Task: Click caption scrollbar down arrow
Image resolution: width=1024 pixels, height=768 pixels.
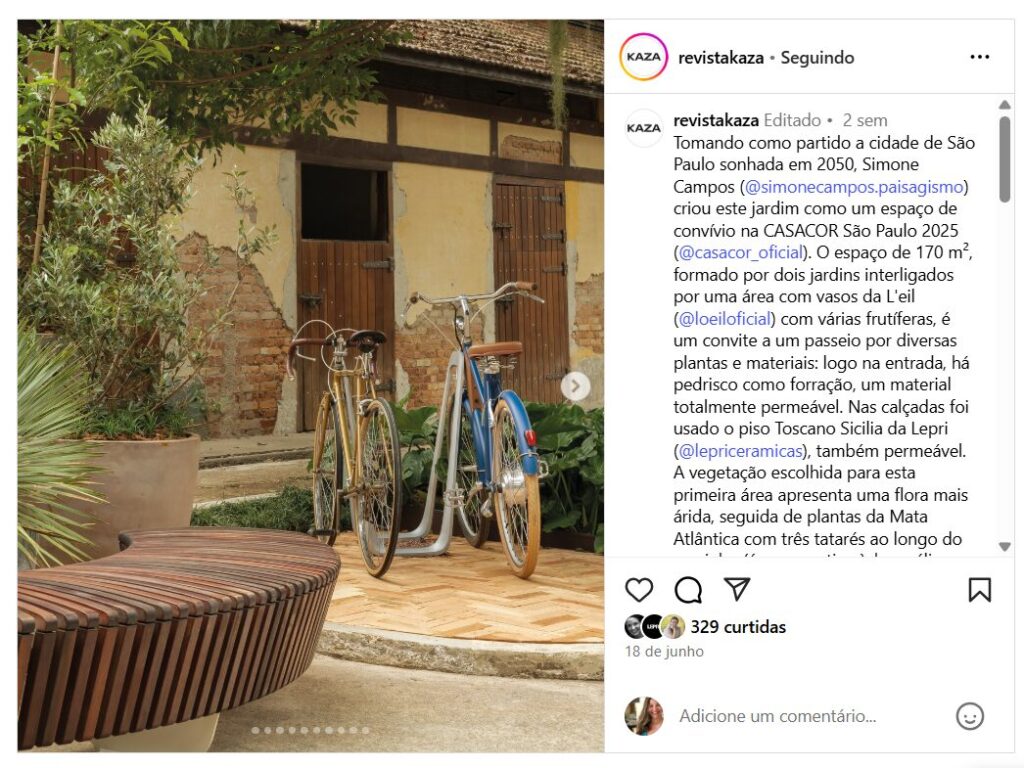Action: coord(1004,547)
